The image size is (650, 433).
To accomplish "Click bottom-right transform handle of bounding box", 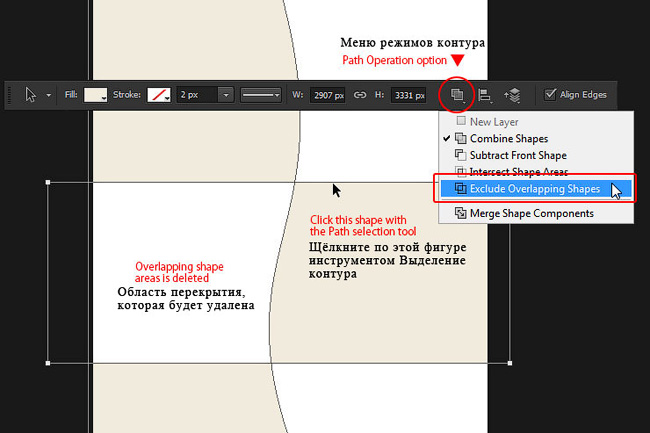I will click(x=510, y=363).
